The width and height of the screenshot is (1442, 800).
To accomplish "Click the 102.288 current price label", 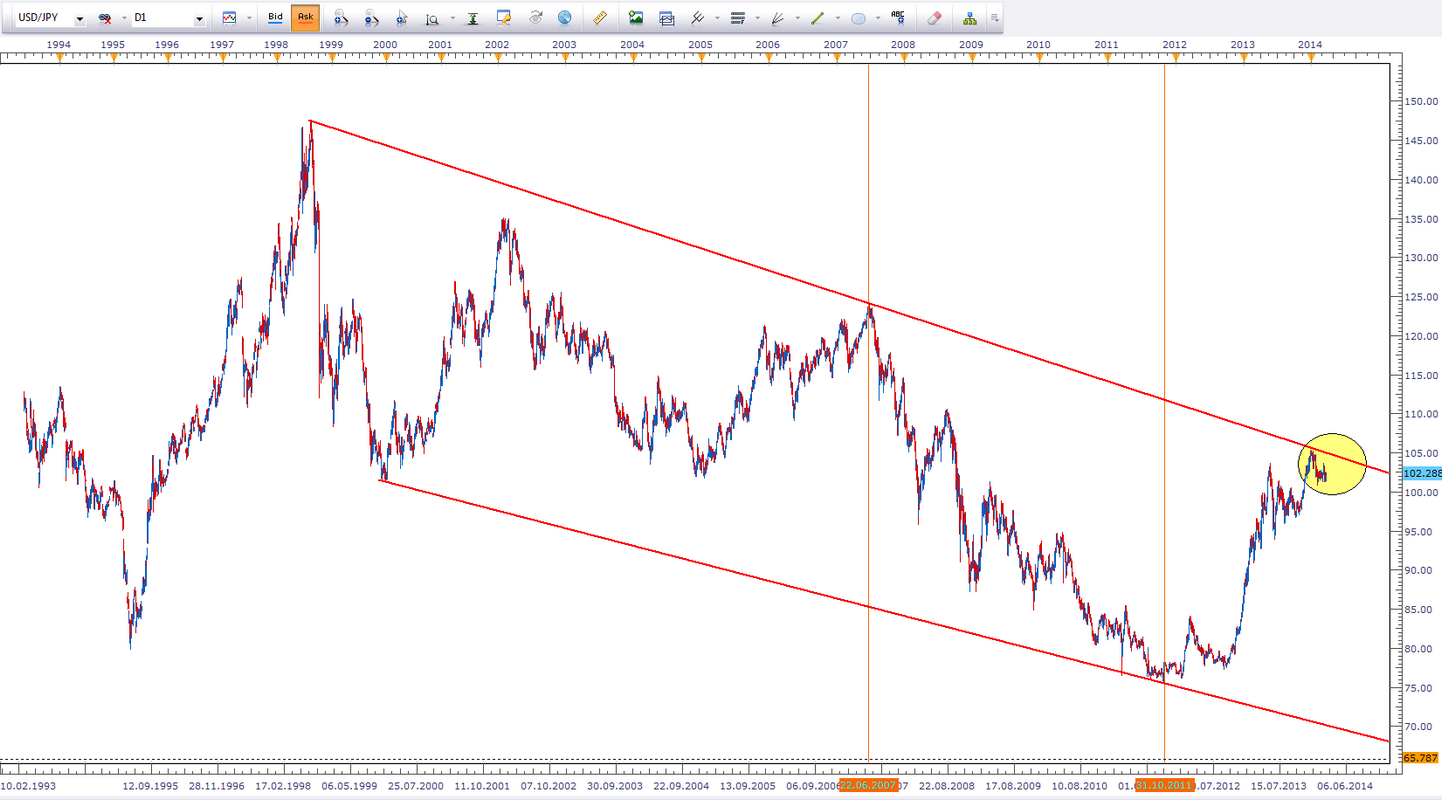I will coord(1422,473).
